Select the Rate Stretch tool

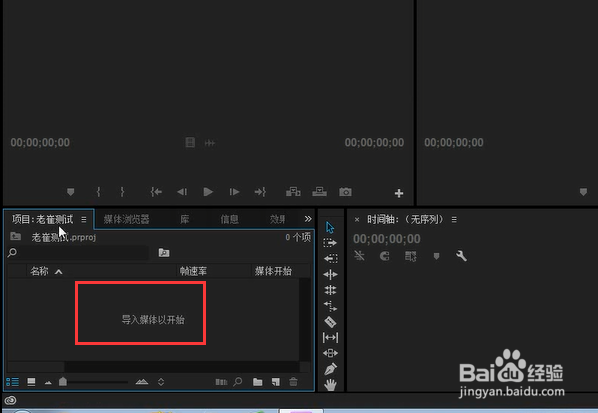tap(330, 306)
